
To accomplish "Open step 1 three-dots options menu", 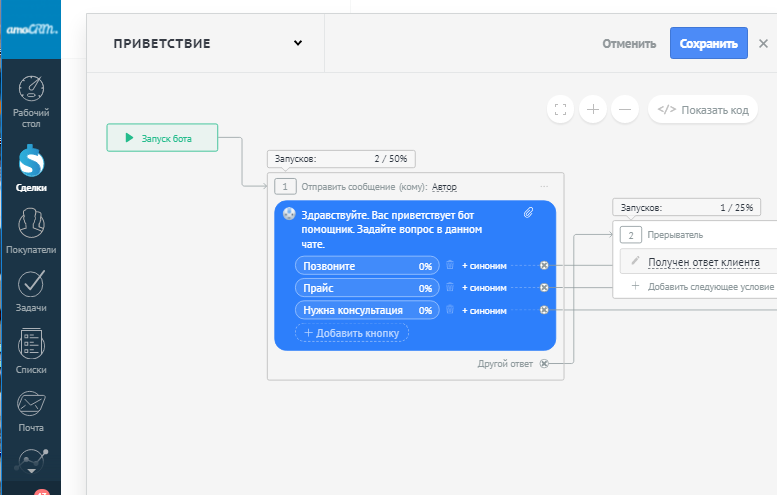I will (544, 187).
